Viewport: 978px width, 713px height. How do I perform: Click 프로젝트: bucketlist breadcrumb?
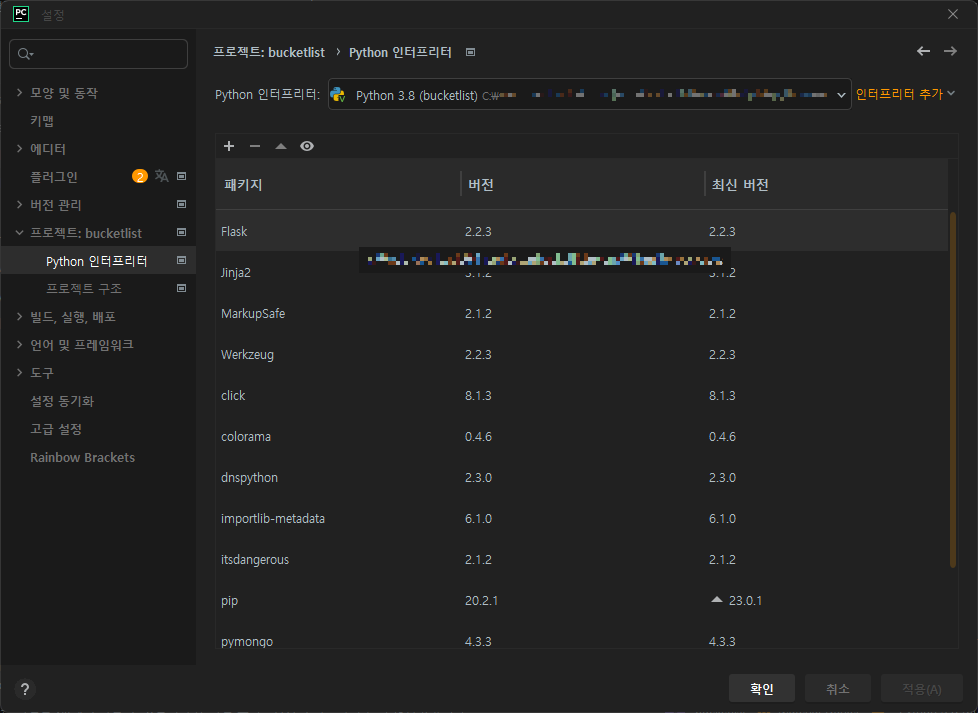(269, 52)
